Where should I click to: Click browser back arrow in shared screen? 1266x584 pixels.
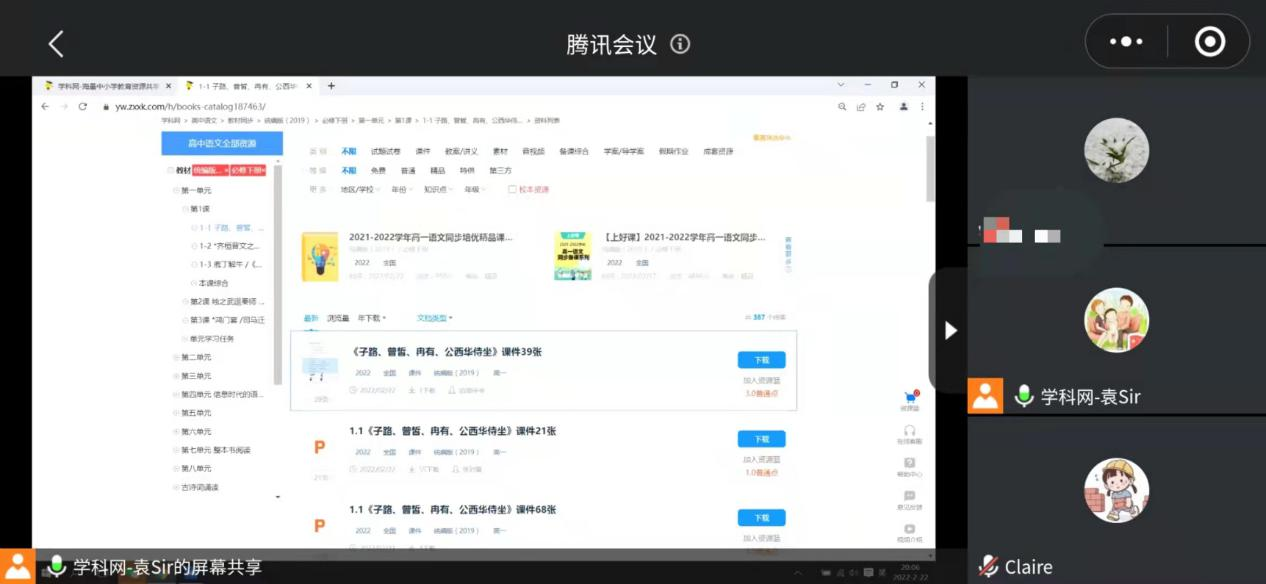(x=44, y=106)
